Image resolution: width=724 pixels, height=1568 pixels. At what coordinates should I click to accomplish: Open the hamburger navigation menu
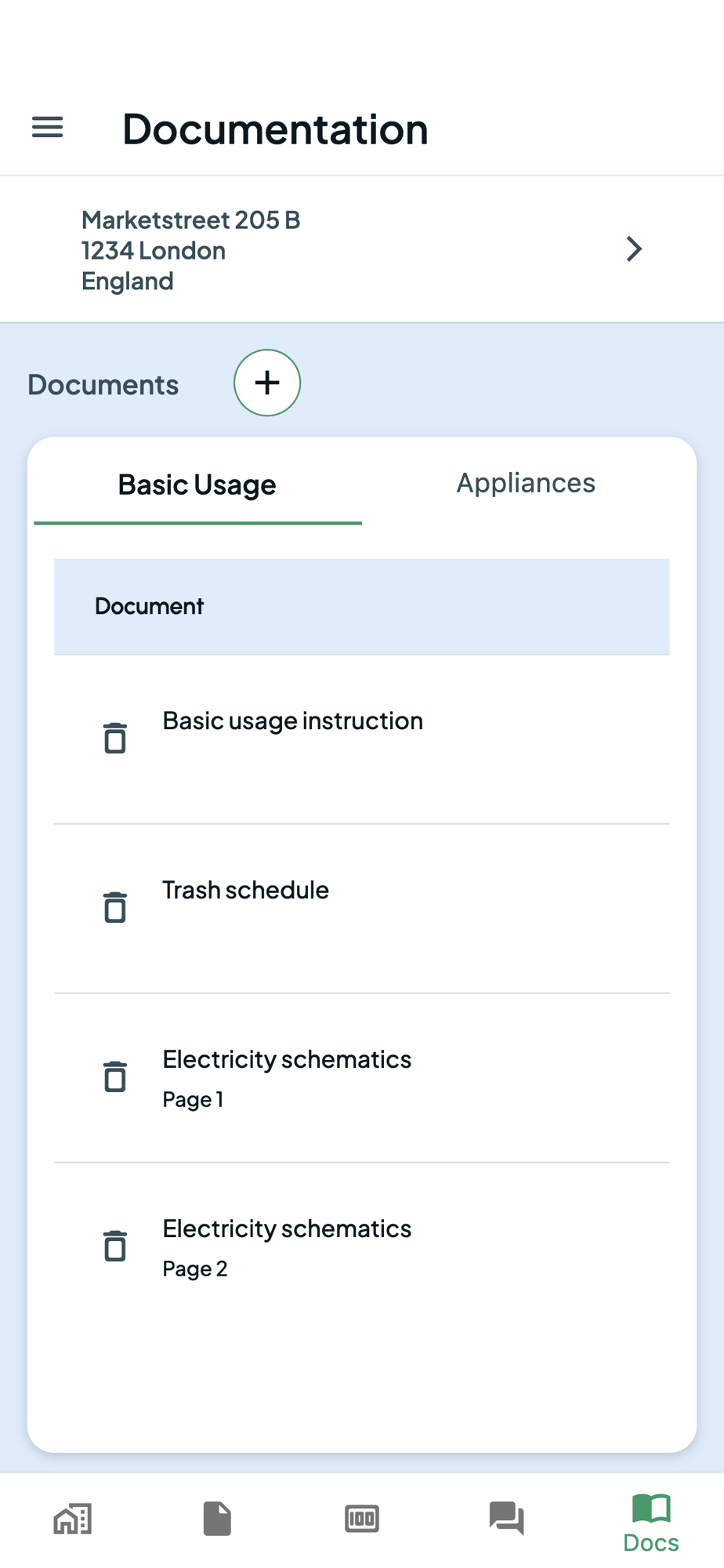point(47,127)
